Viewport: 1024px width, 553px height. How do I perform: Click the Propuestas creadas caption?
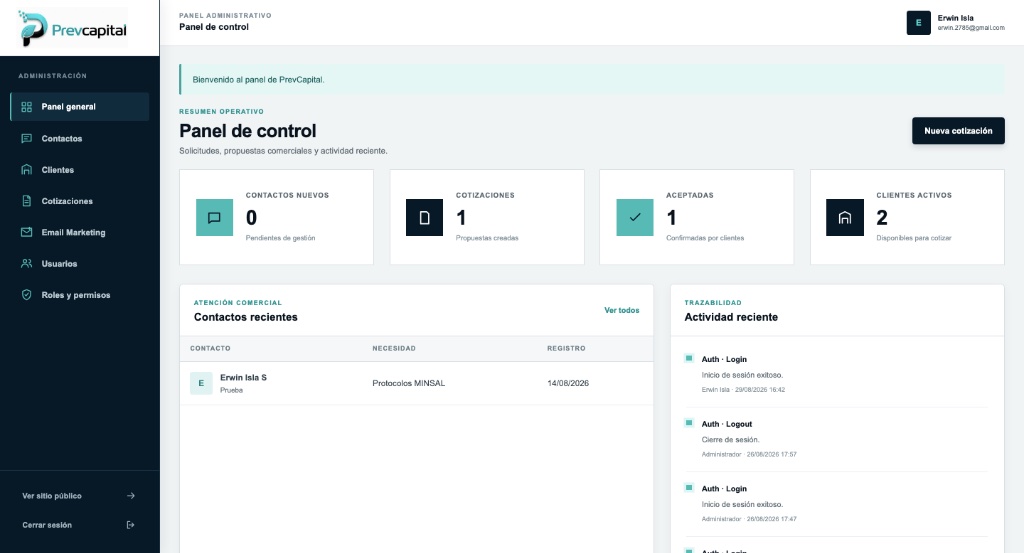pos(487,238)
